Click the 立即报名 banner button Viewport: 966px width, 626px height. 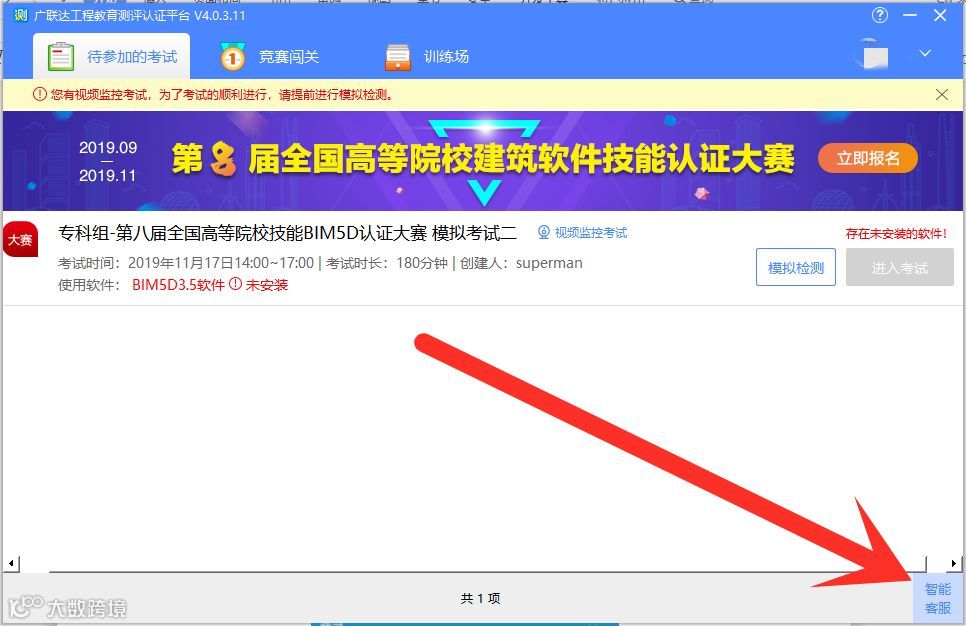click(867, 158)
